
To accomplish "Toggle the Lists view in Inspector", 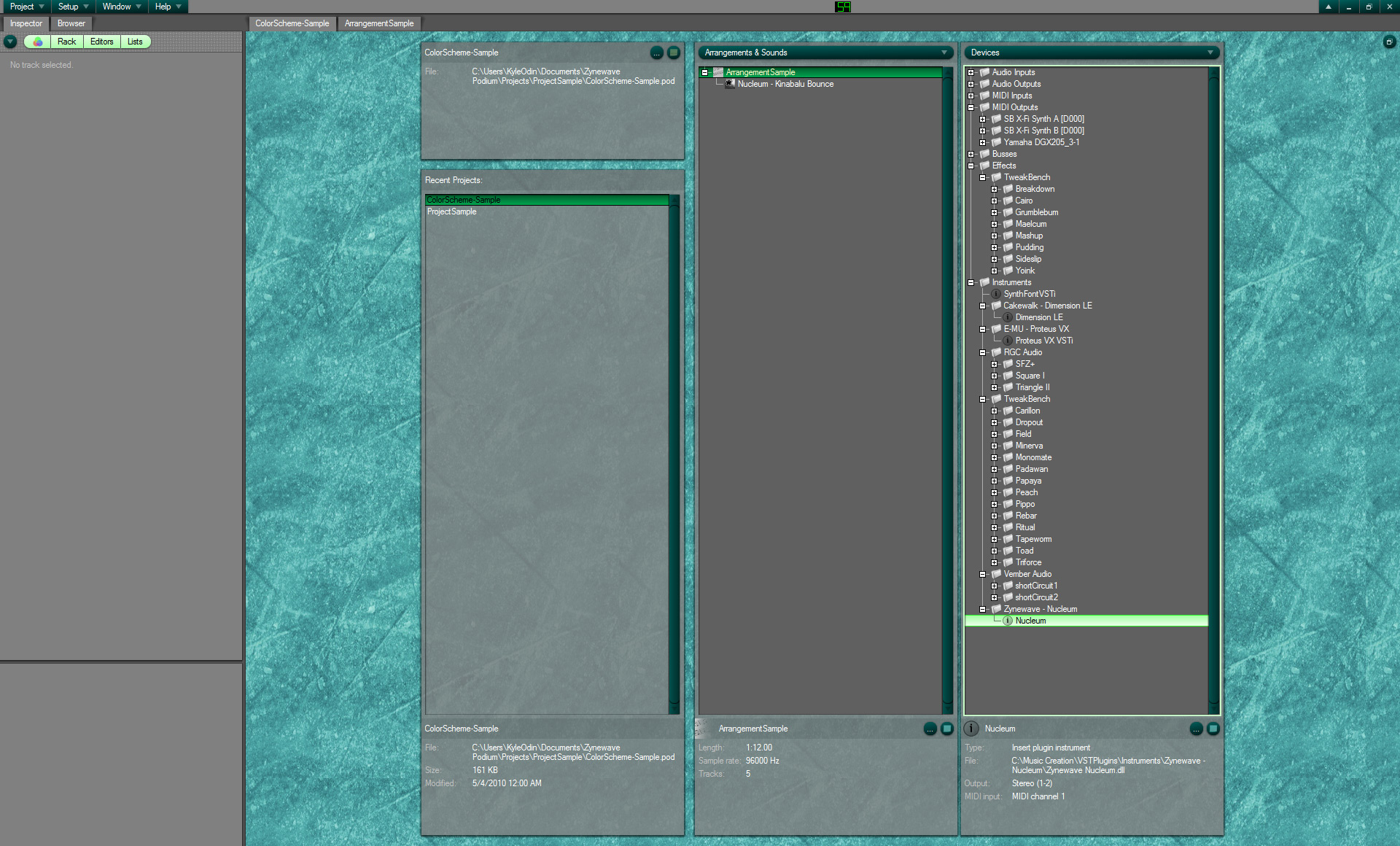I will (135, 42).
